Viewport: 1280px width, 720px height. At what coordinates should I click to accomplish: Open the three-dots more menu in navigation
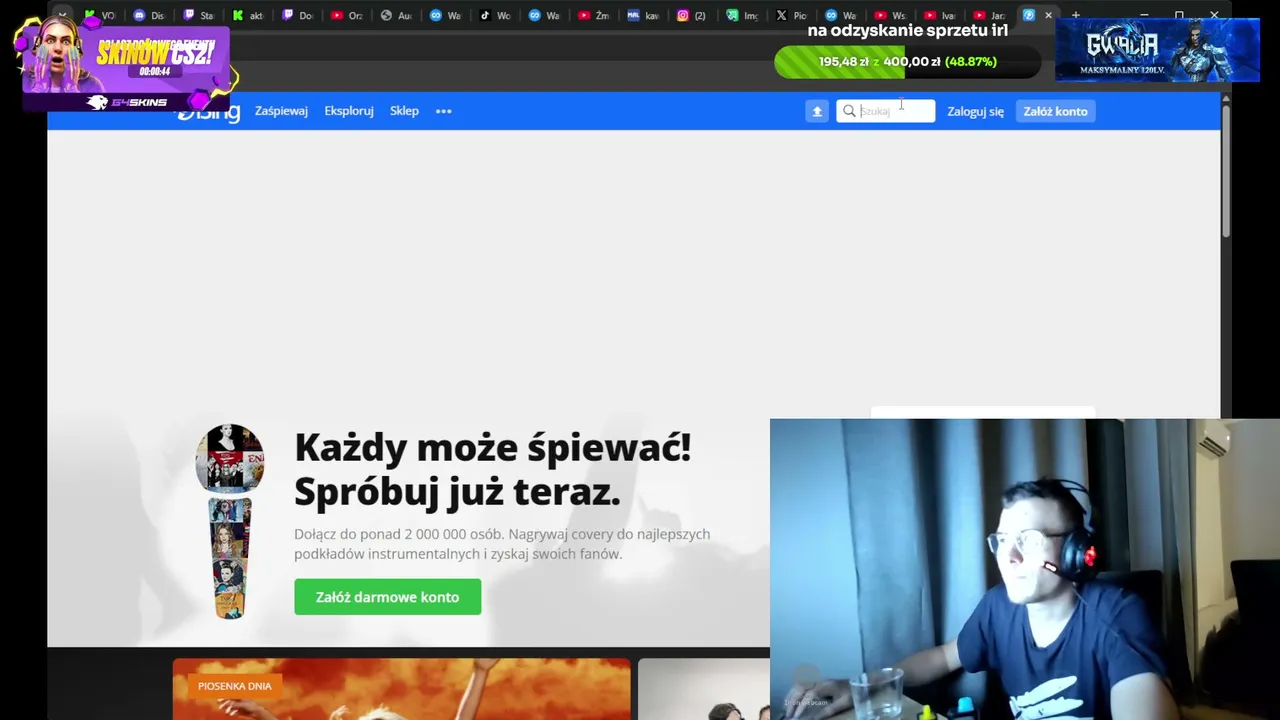tap(444, 111)
